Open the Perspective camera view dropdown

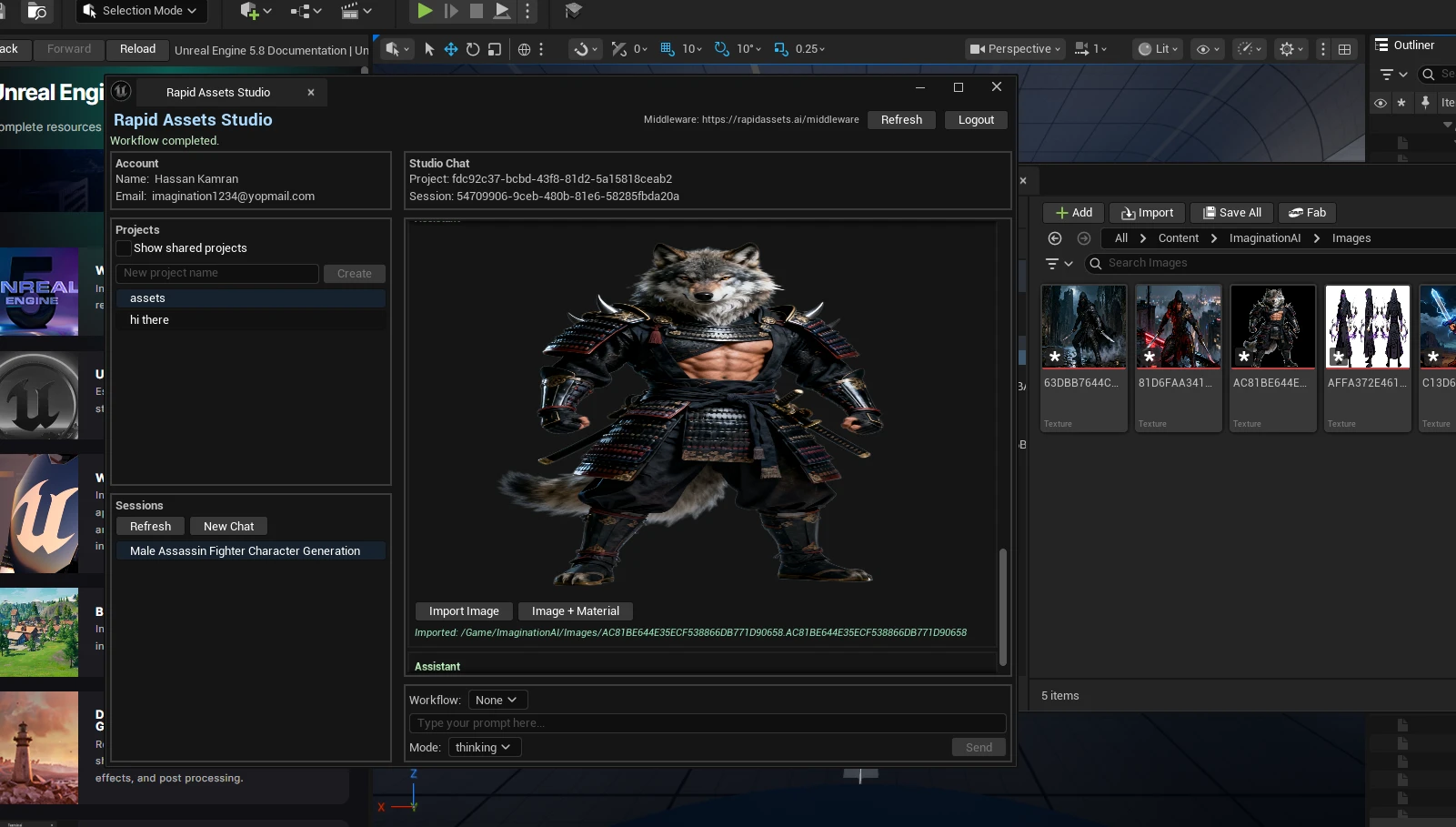point(1015,49)
